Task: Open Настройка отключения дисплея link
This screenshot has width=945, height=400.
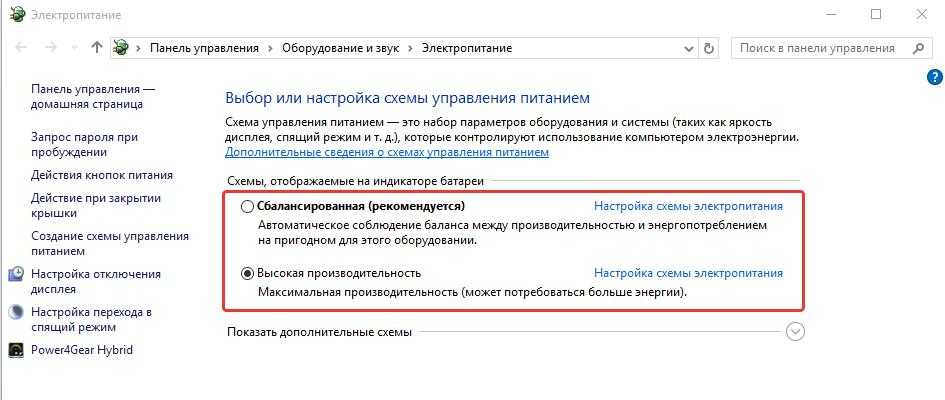Action: pyautogui.click(x=96, y=281)
